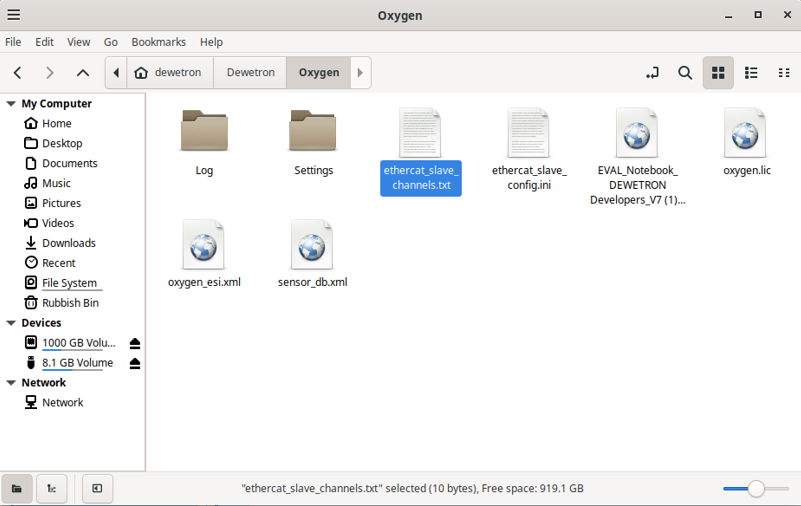Screen dimensions: 801x506
Task: Select ethercat_slave_channels.txt file icon
Action: 420,132
